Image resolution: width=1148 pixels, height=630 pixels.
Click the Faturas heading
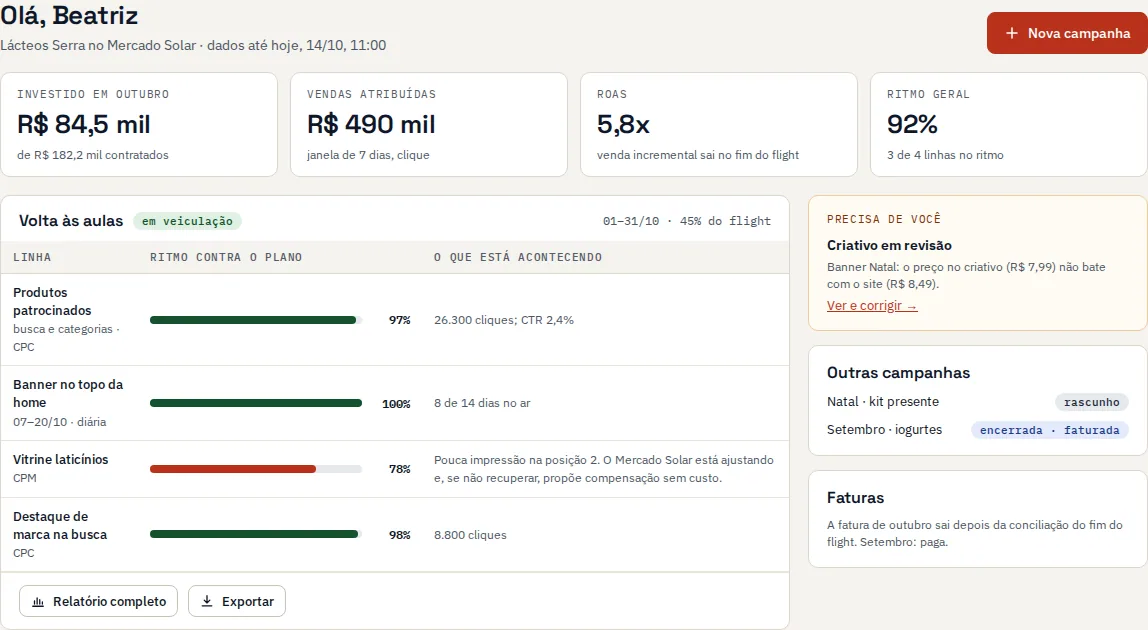(x=855, y=497)
